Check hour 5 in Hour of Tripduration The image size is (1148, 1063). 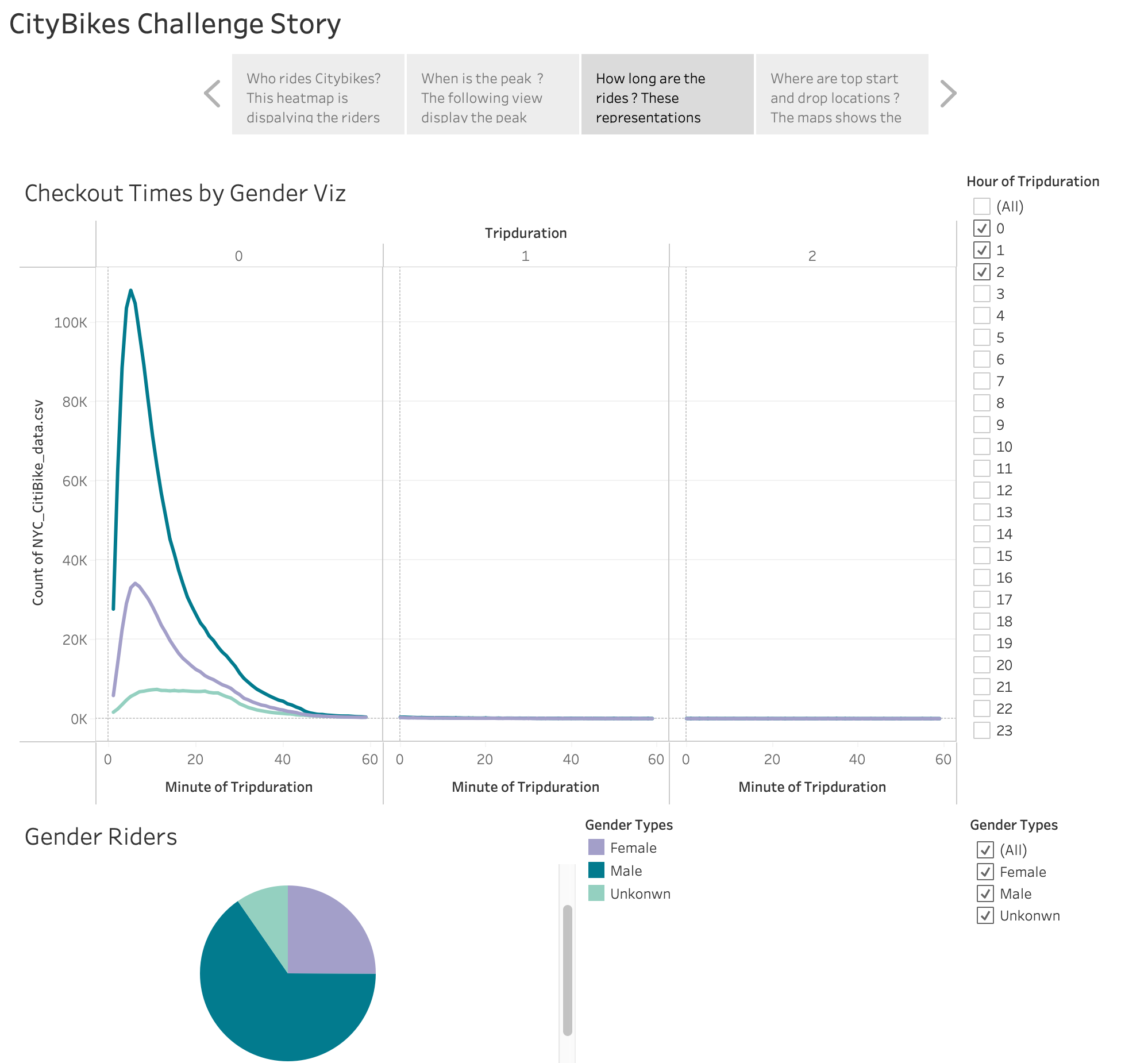click(x=982, y=337)
